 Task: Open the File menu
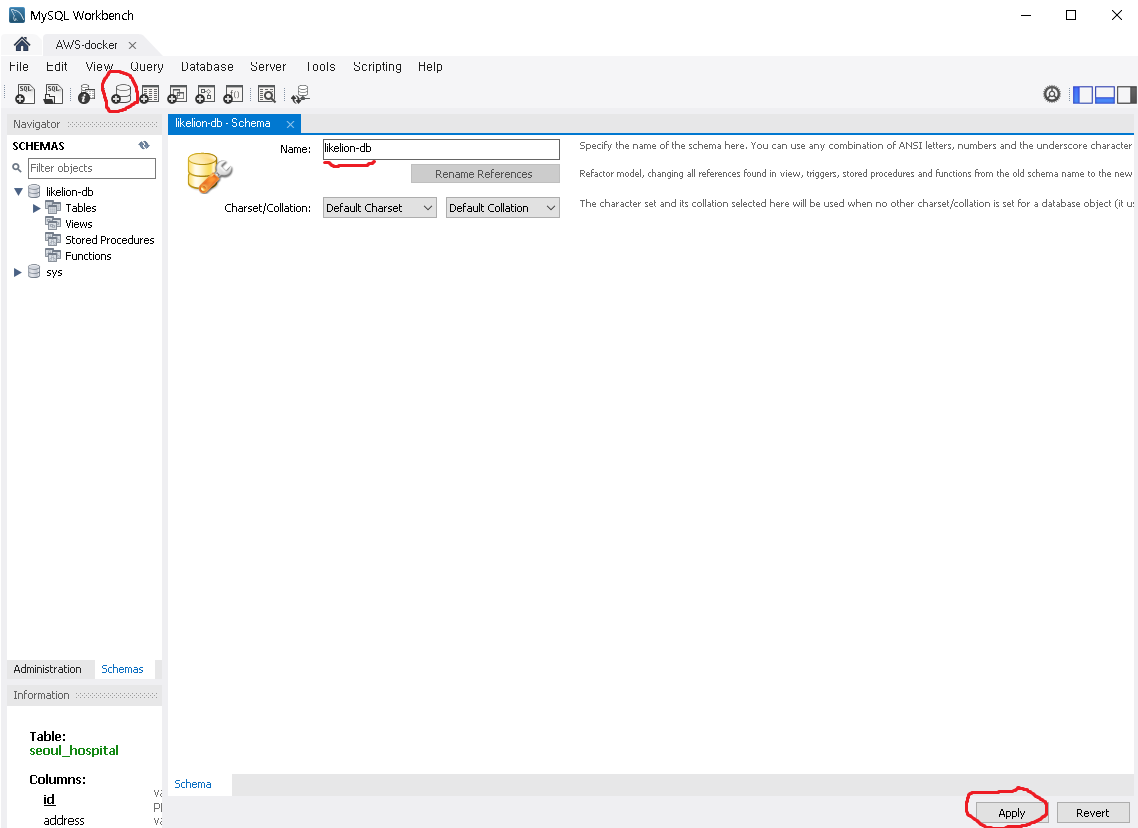19,67
